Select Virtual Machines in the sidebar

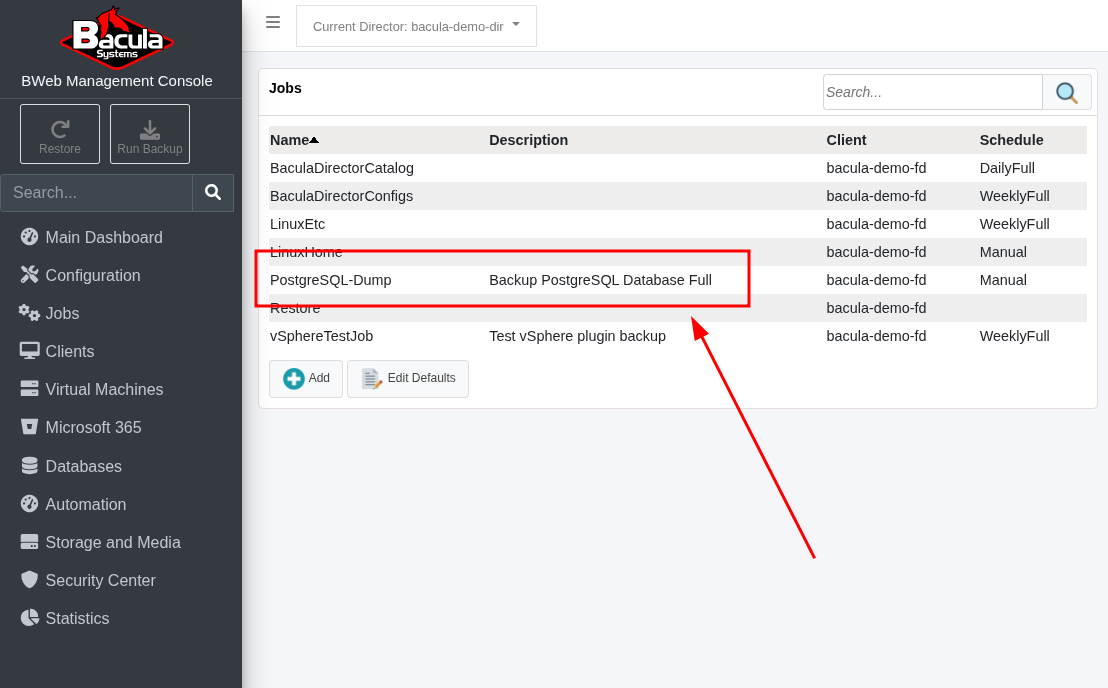pyautogui.click(x=104, y=389)
